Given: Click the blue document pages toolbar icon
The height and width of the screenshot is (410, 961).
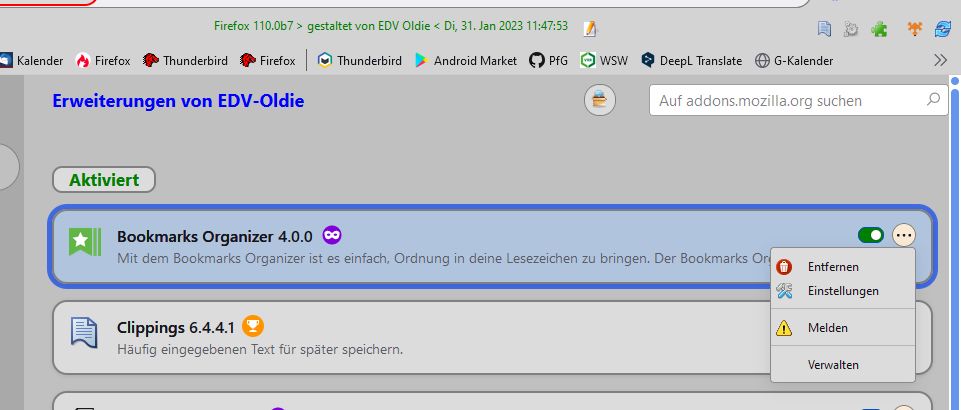Looking at the screenshot, I should (x=824, y=28).
